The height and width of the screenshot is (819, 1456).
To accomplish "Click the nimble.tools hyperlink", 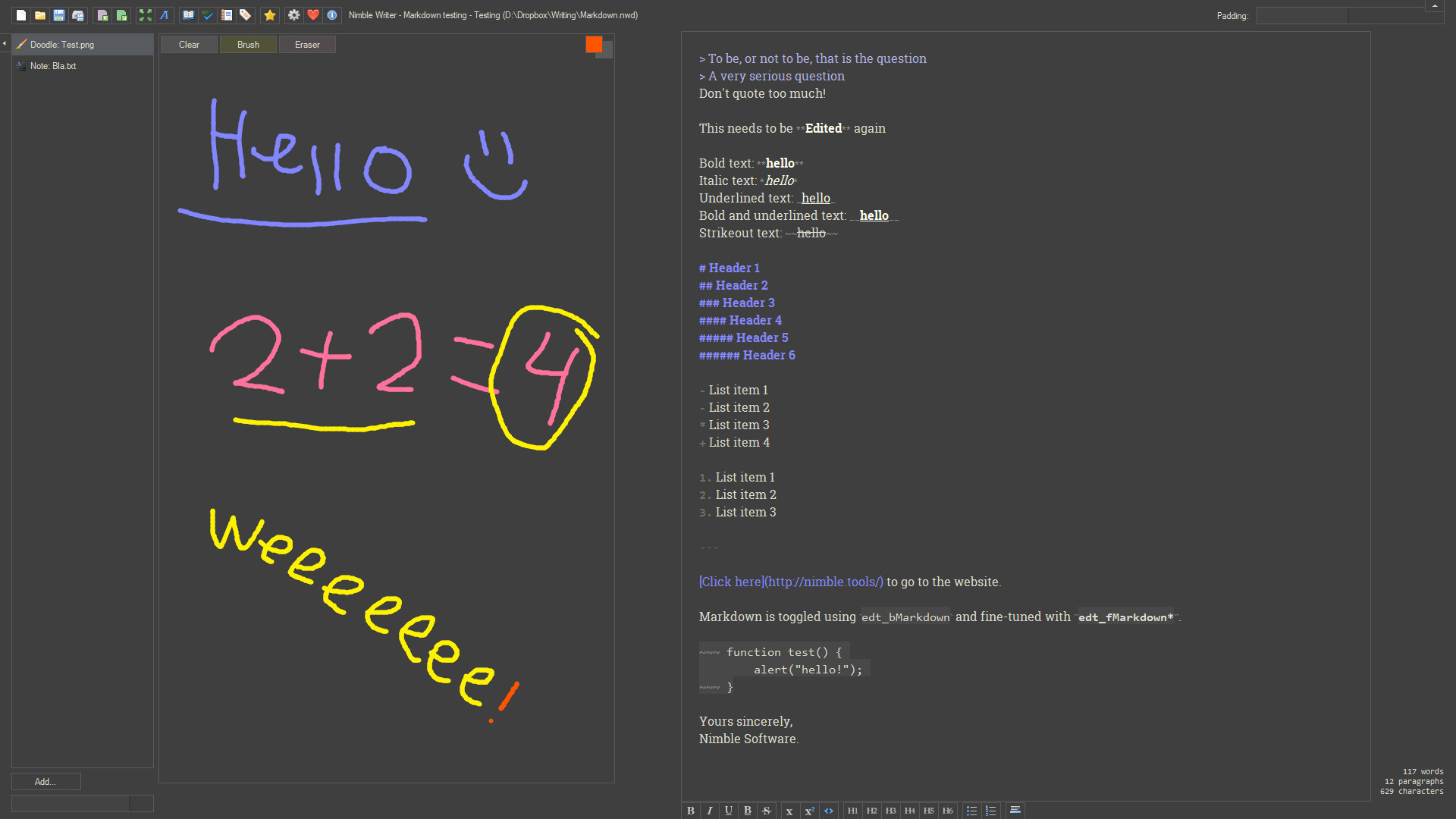I will pyautogui.click(x=790, y=581).
